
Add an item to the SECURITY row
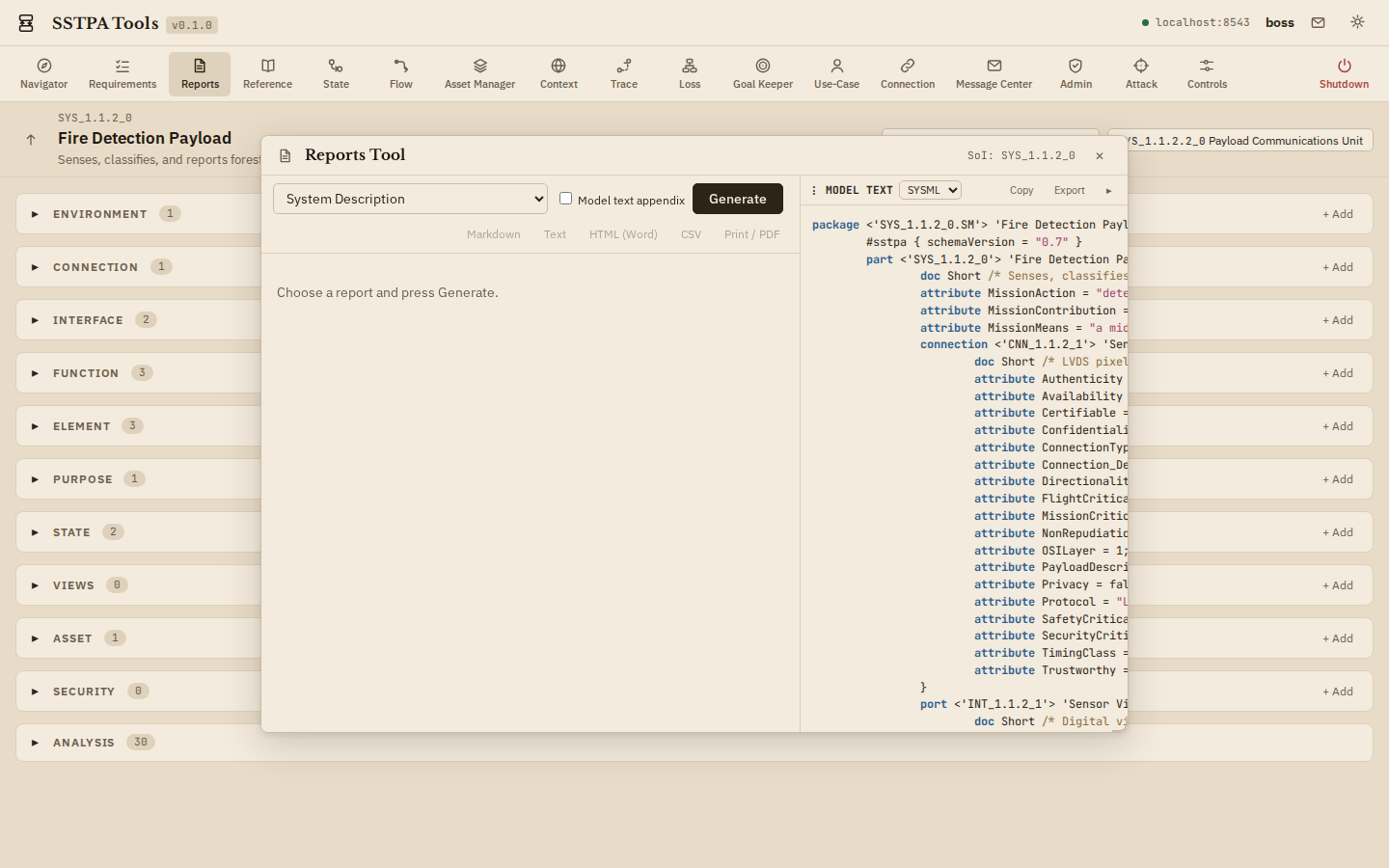pos(1337,692)
